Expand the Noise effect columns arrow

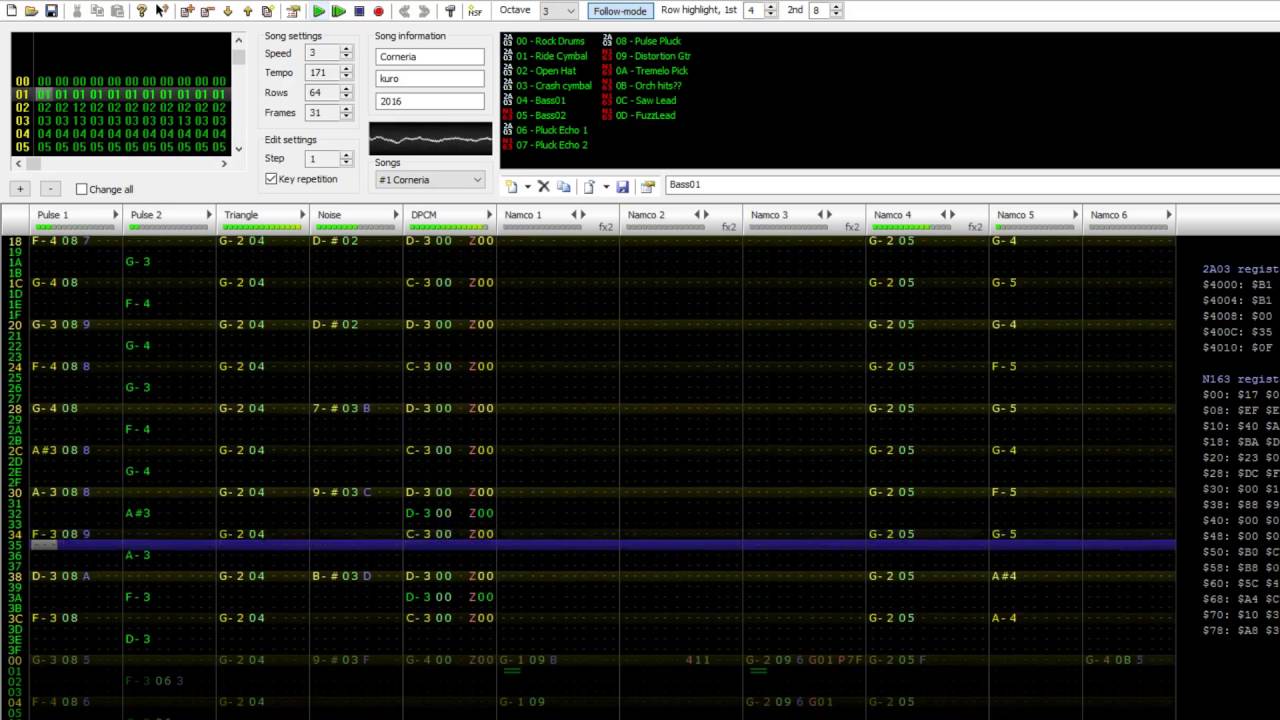point(397,215)
